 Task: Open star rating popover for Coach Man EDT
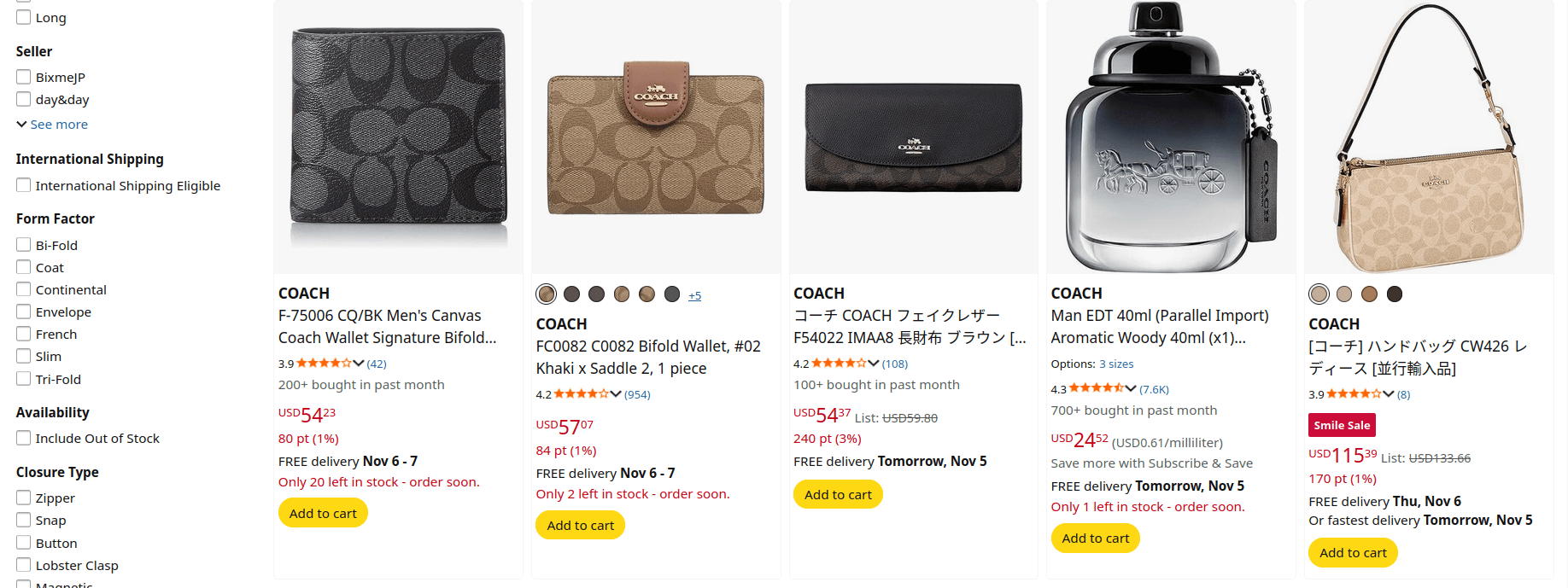pos(1102,389)
